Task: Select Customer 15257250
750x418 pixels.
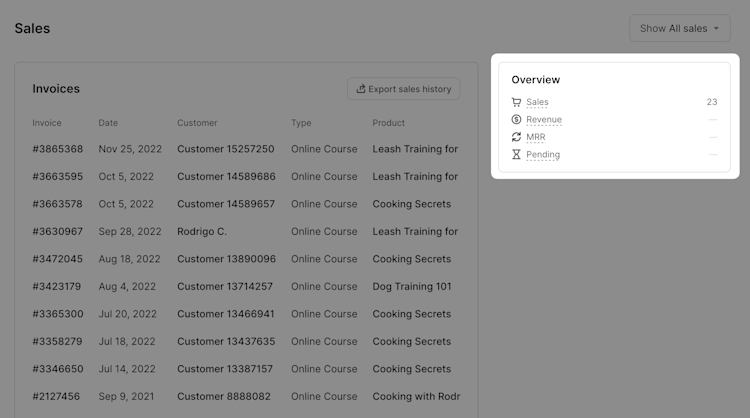Action: [x=226, y=149]
